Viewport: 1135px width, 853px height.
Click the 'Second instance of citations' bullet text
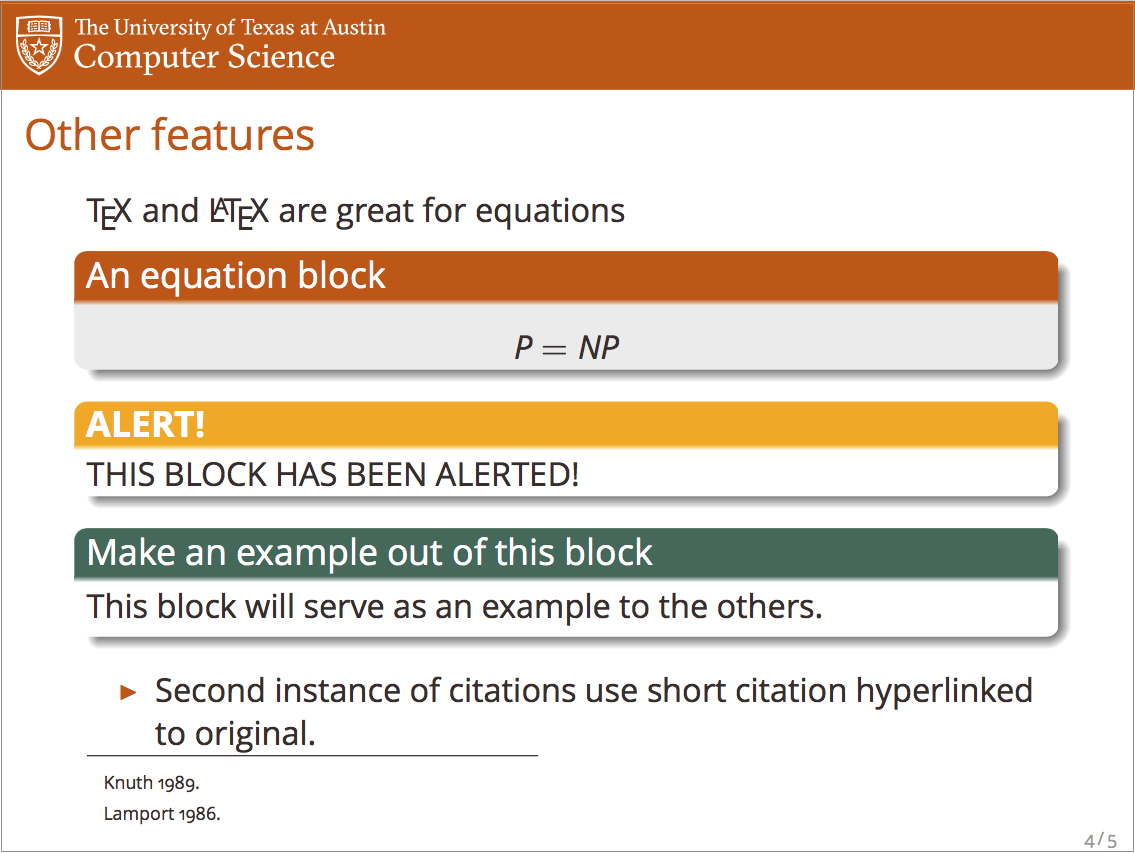pyautogui.click(x=594, y=691)
